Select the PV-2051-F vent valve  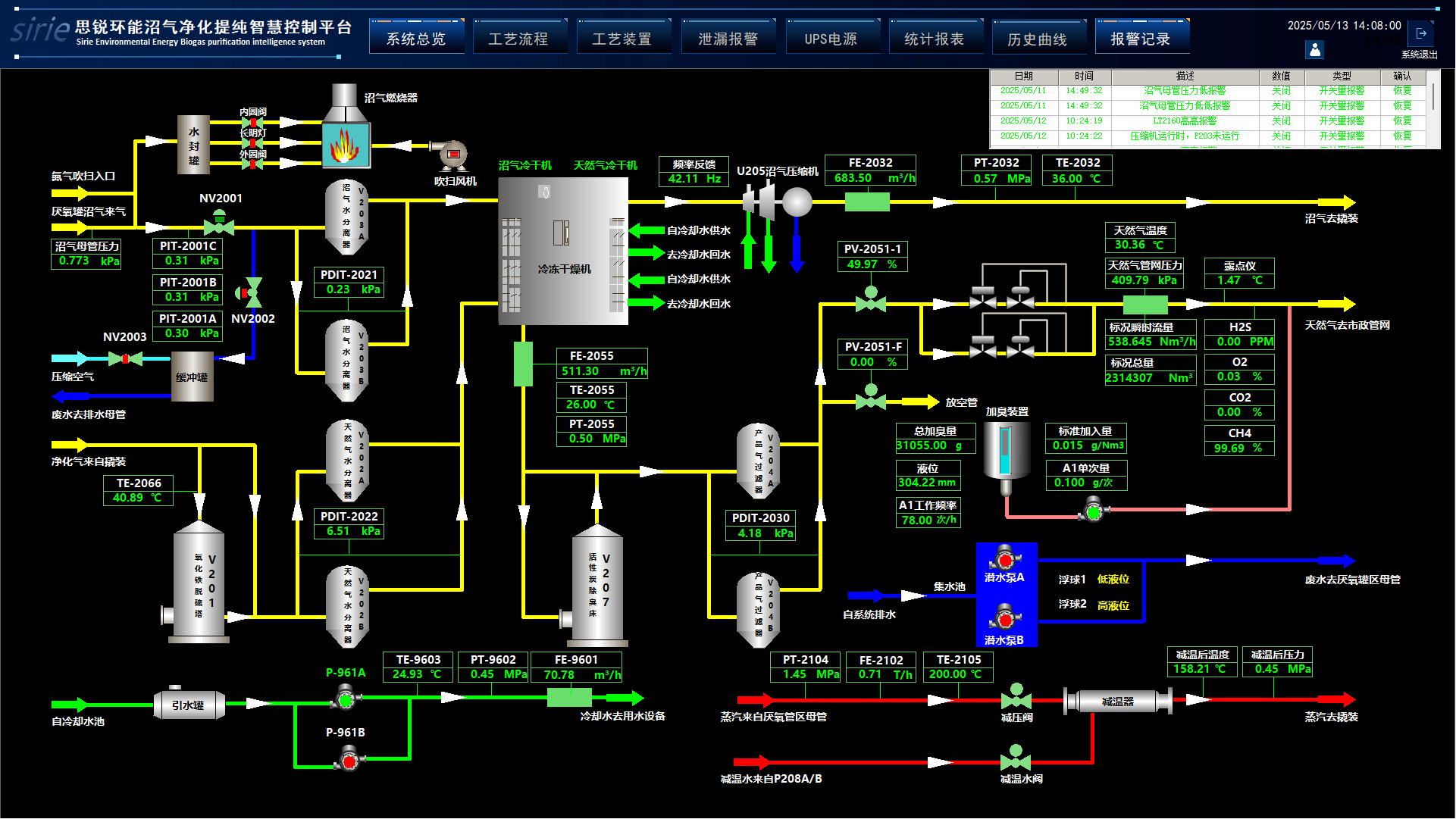(x=871, y=396)
